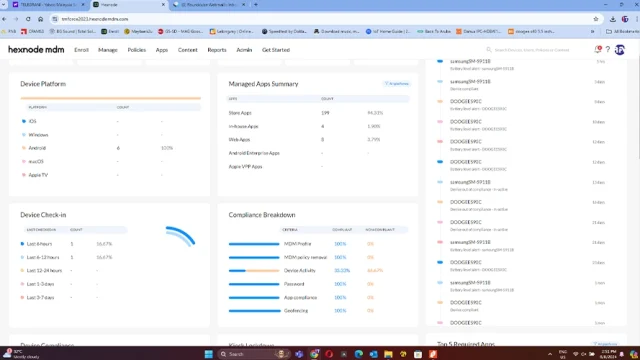Open the Admin menu
The image size is (640, 360).
click(x=244, y=50)
